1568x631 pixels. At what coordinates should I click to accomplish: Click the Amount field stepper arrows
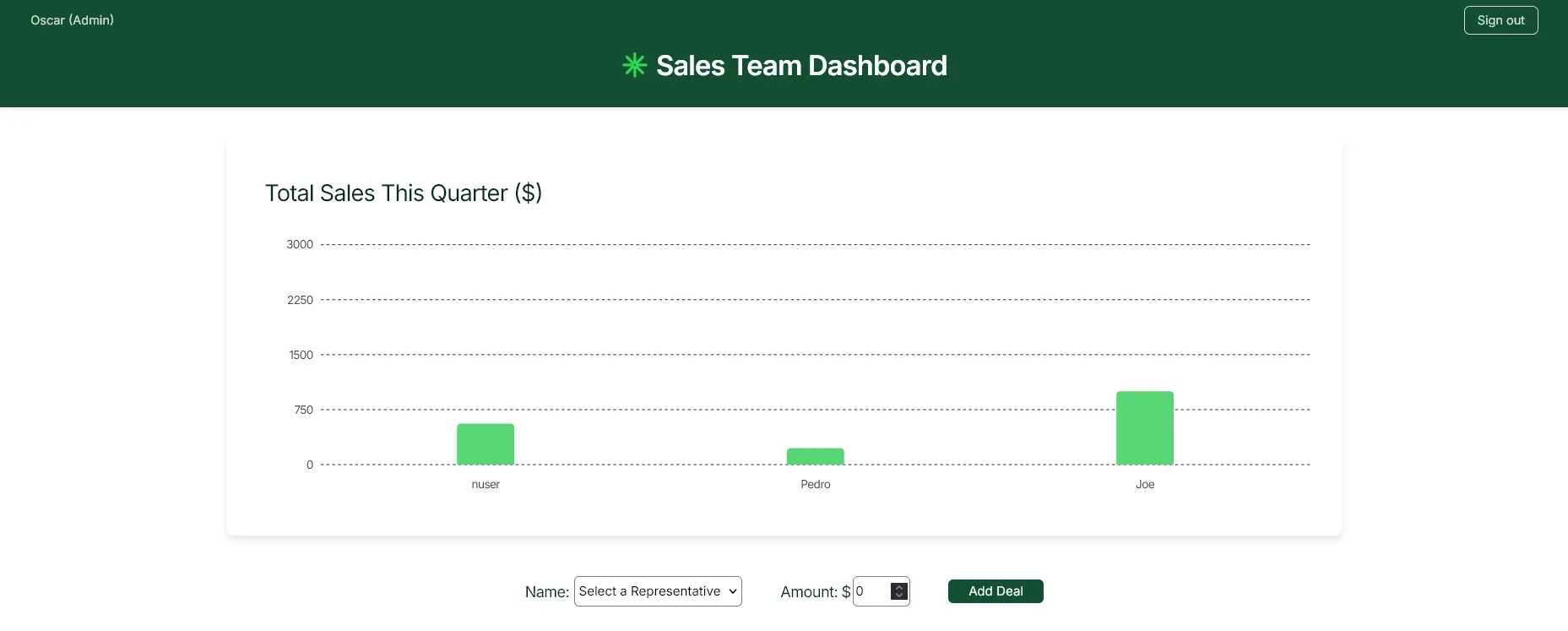(x=899, y=591)
